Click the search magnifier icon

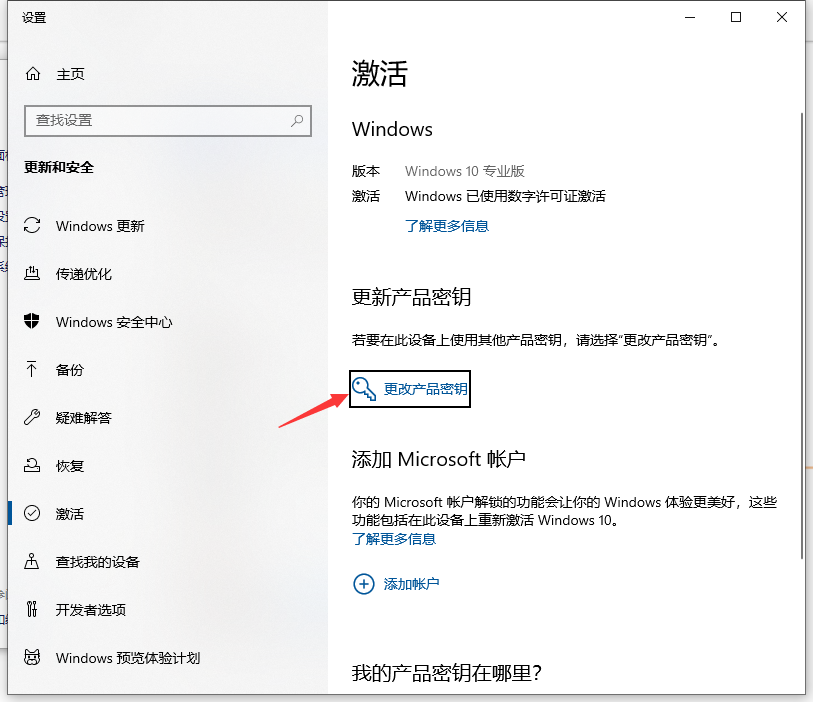297,120
